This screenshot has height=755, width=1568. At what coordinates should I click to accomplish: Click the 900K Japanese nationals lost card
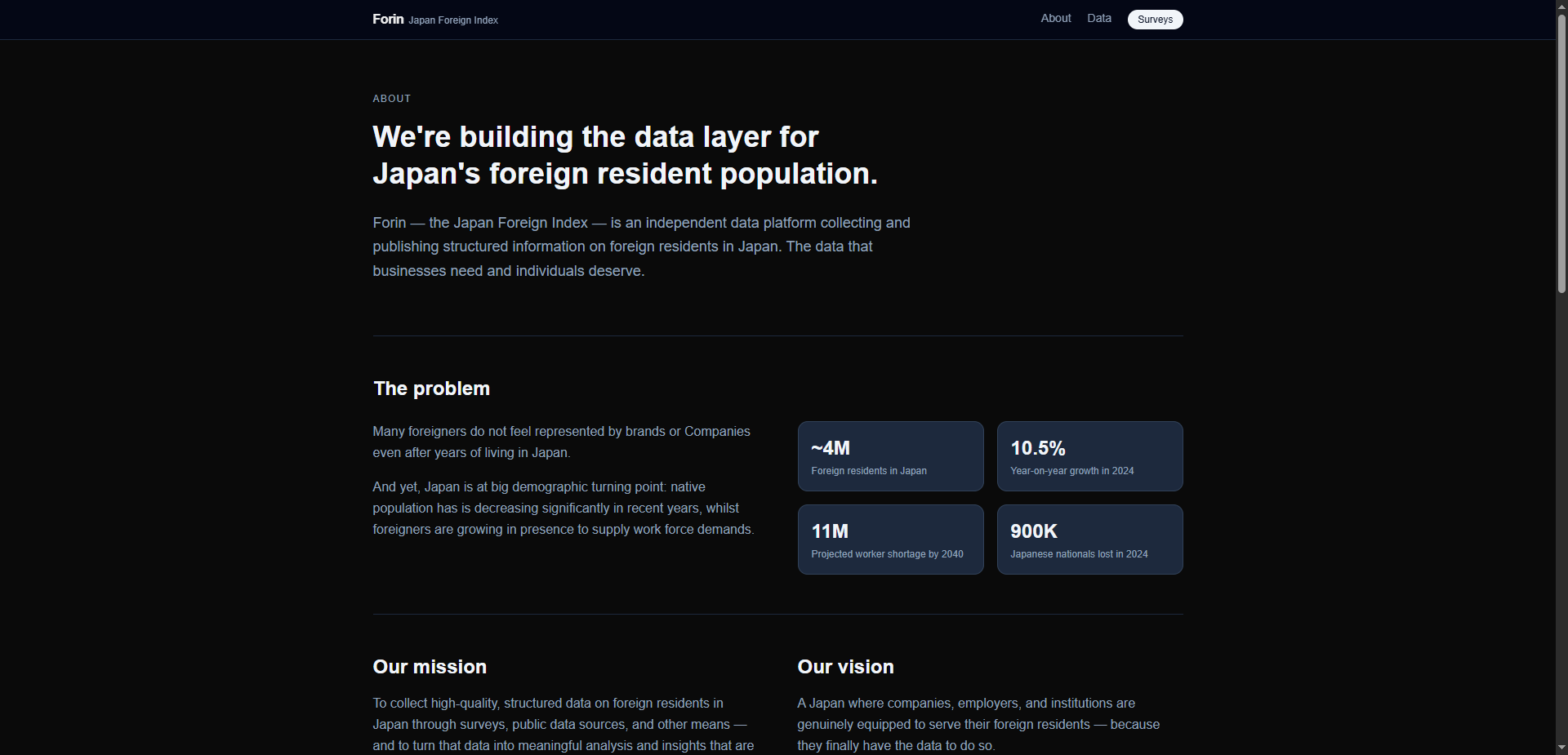[1089, 540]
